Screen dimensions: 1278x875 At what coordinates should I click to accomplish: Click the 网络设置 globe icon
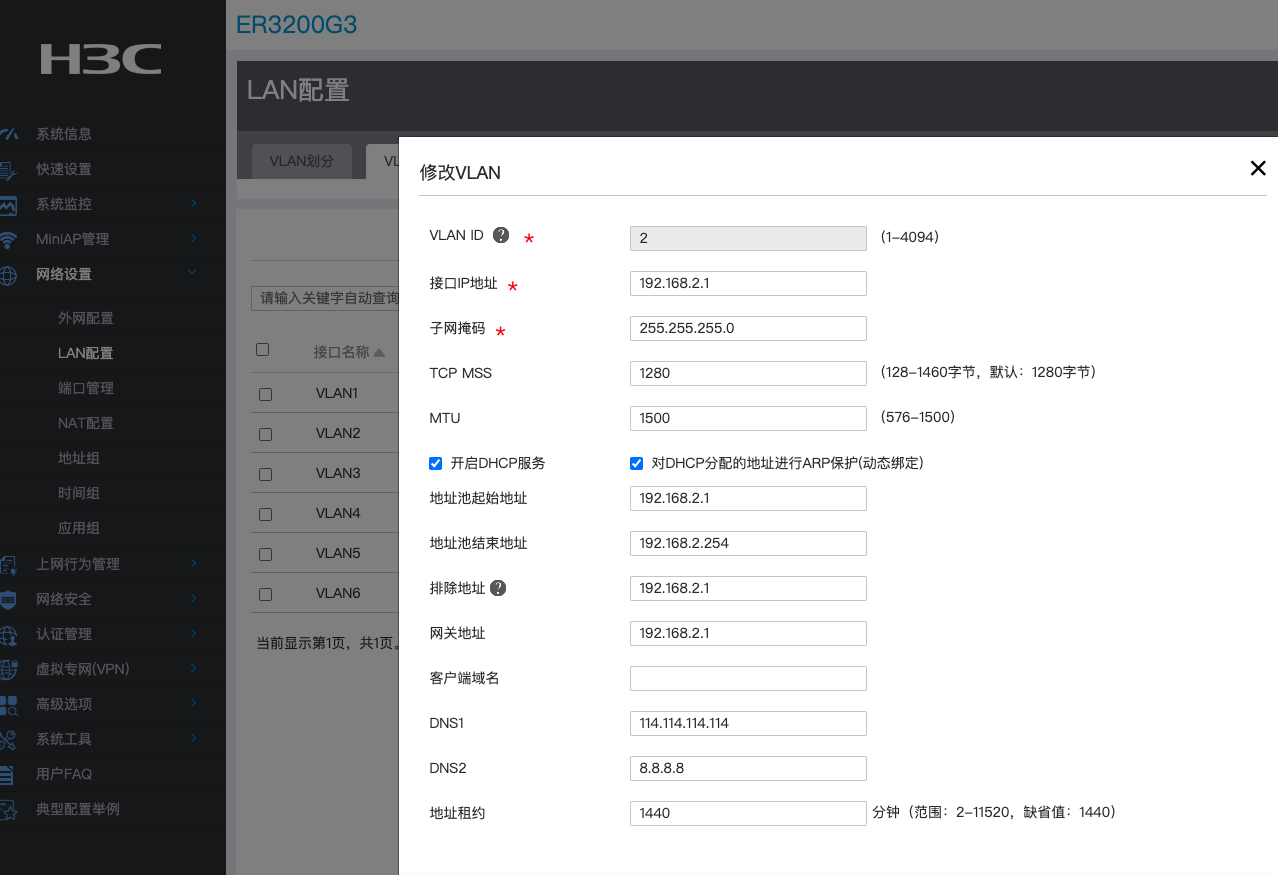[x=8, y=275]
